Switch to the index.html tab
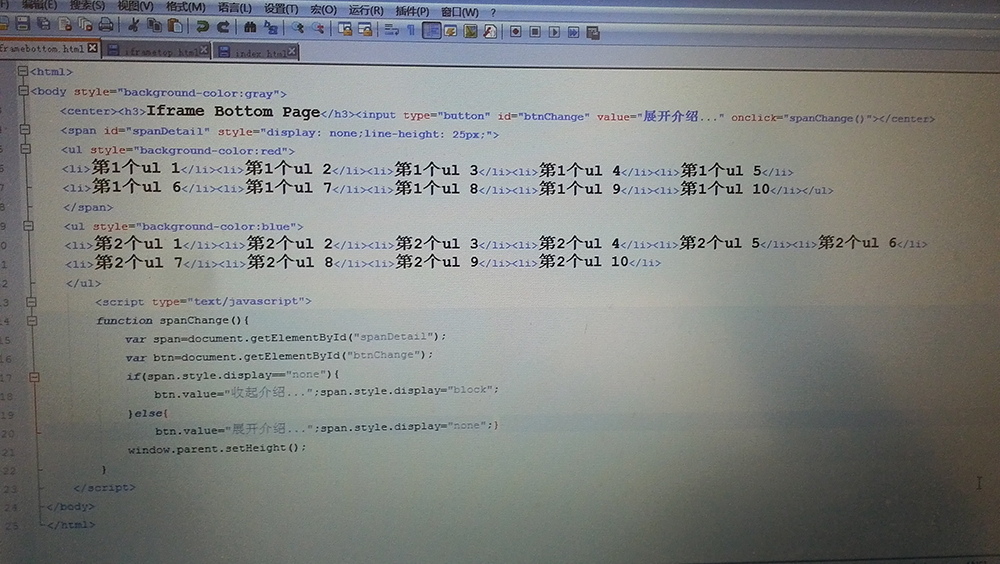This screenshot has width=1000, height=564. (x=256, y=52)
